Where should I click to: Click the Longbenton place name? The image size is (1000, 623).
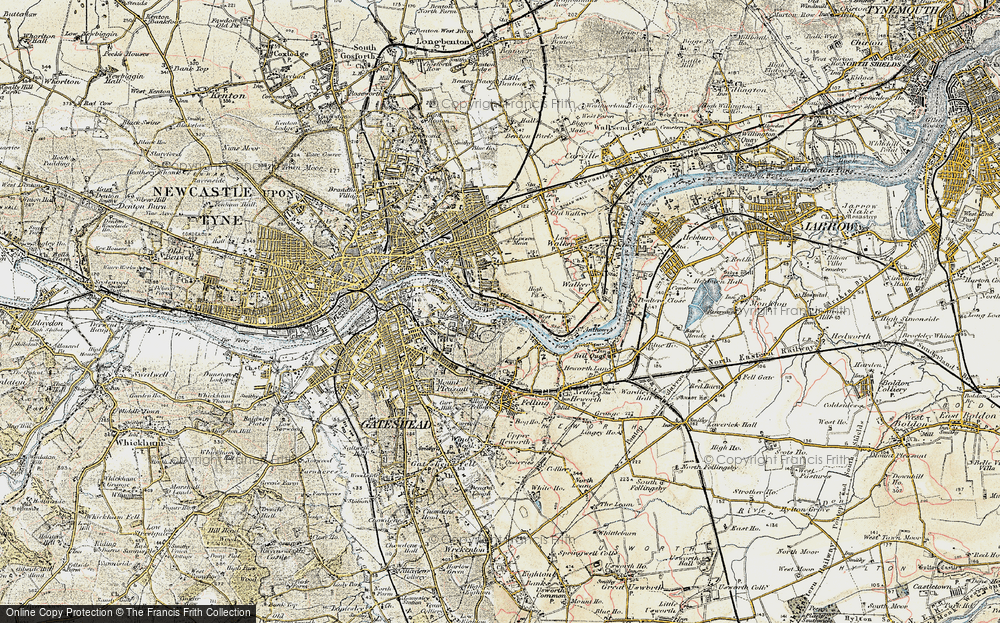(443, 42)
